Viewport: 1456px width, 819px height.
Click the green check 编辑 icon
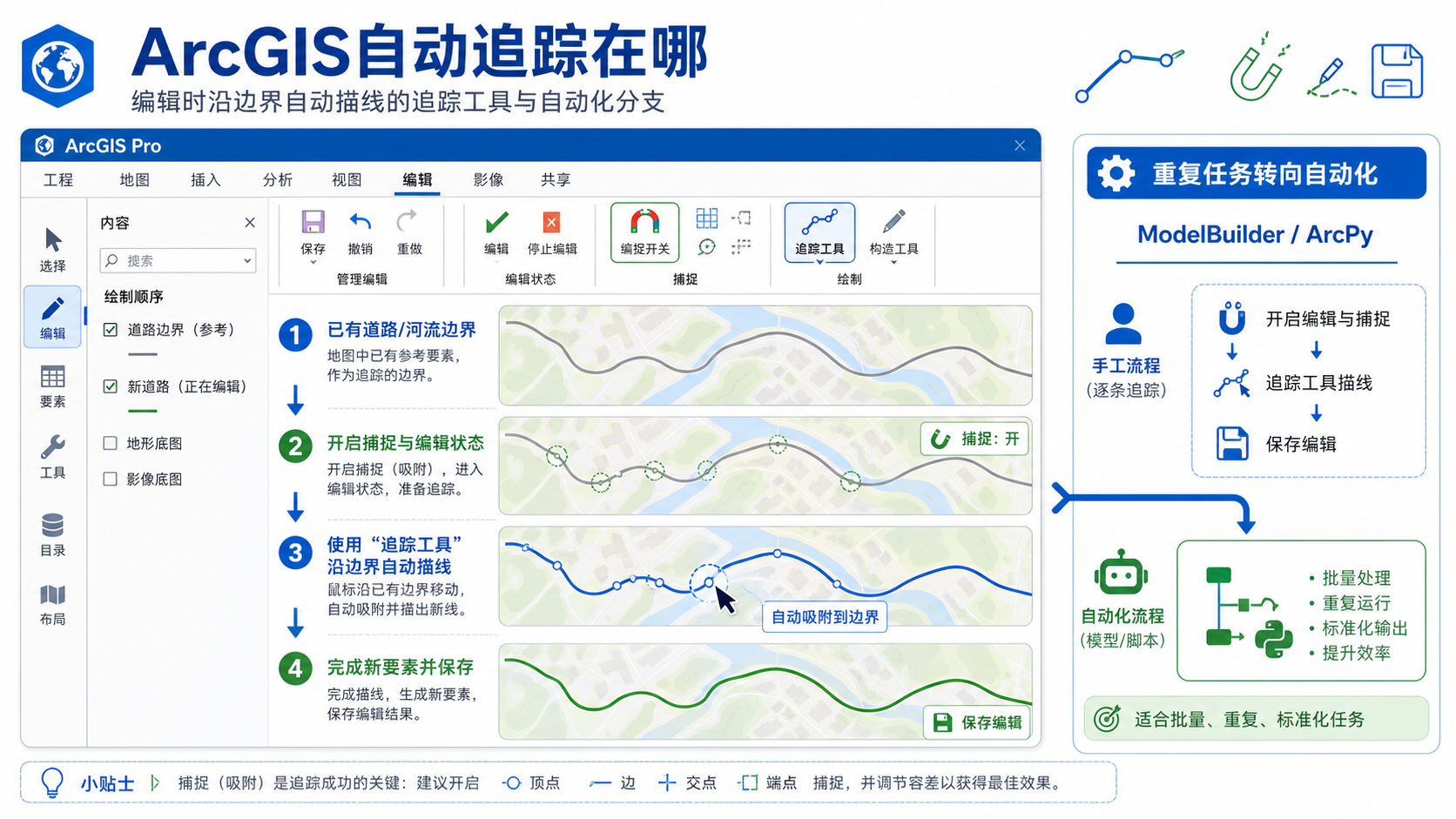coord(496,222)
